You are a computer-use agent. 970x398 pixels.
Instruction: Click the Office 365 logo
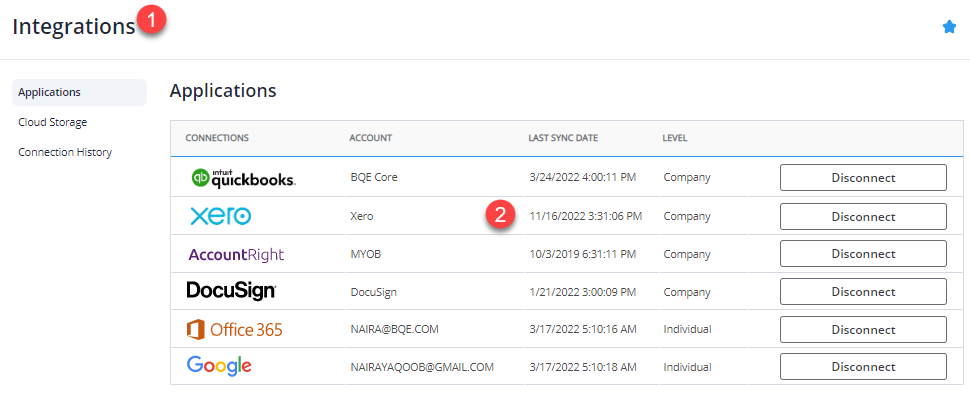234,329
